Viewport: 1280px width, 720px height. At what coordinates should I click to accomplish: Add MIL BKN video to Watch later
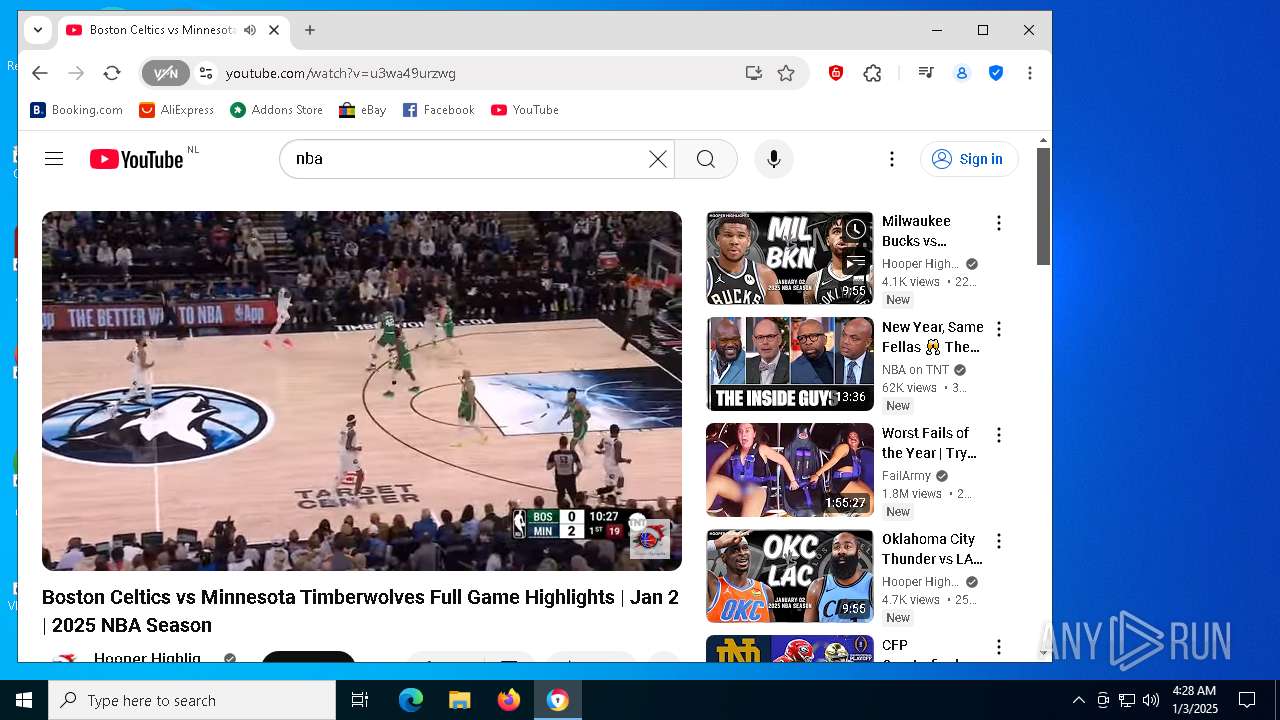[x=856, y=230]
